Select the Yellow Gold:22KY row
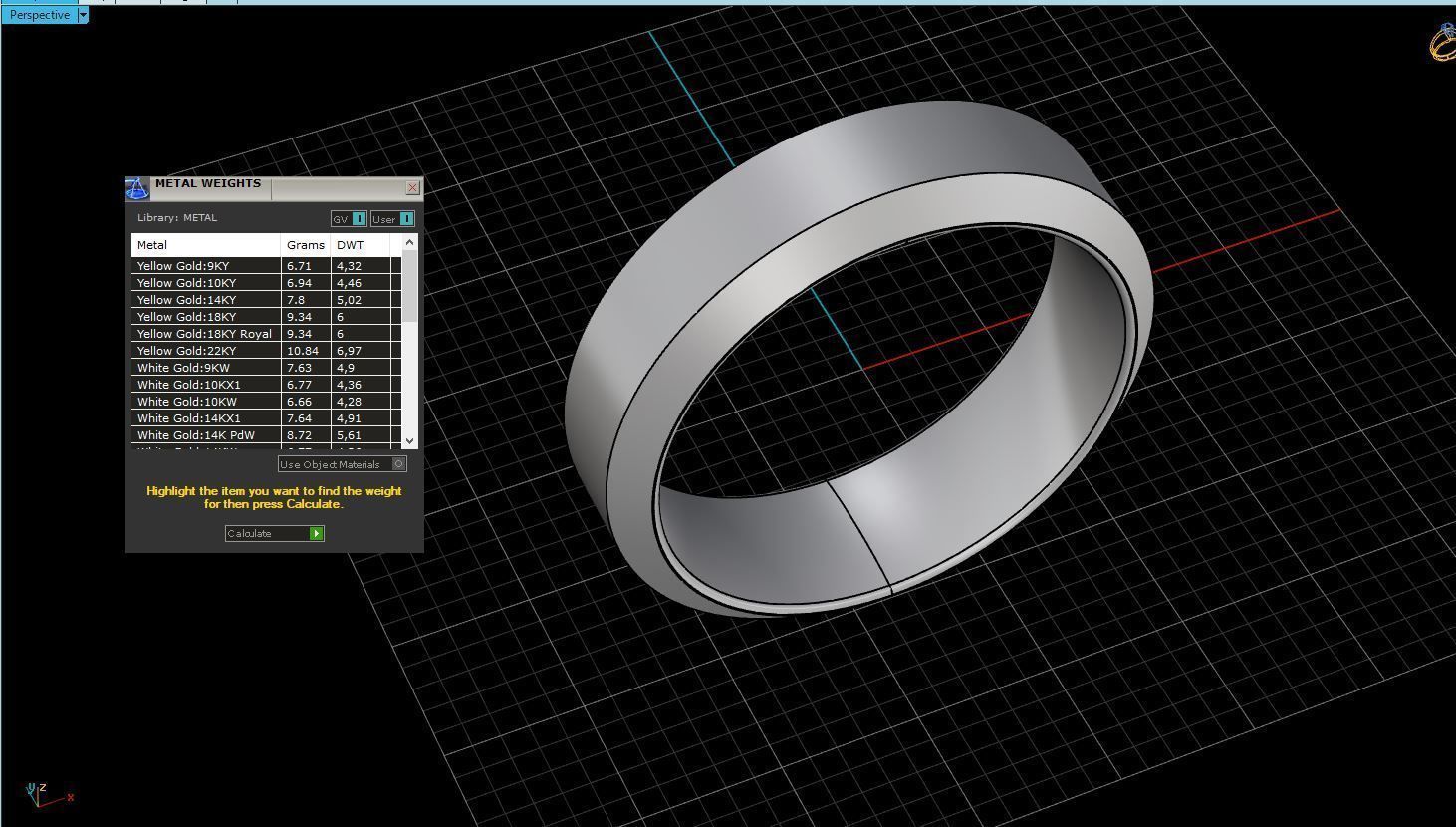1456x827 pixels. pyautogui.click(x=266, y=351)
